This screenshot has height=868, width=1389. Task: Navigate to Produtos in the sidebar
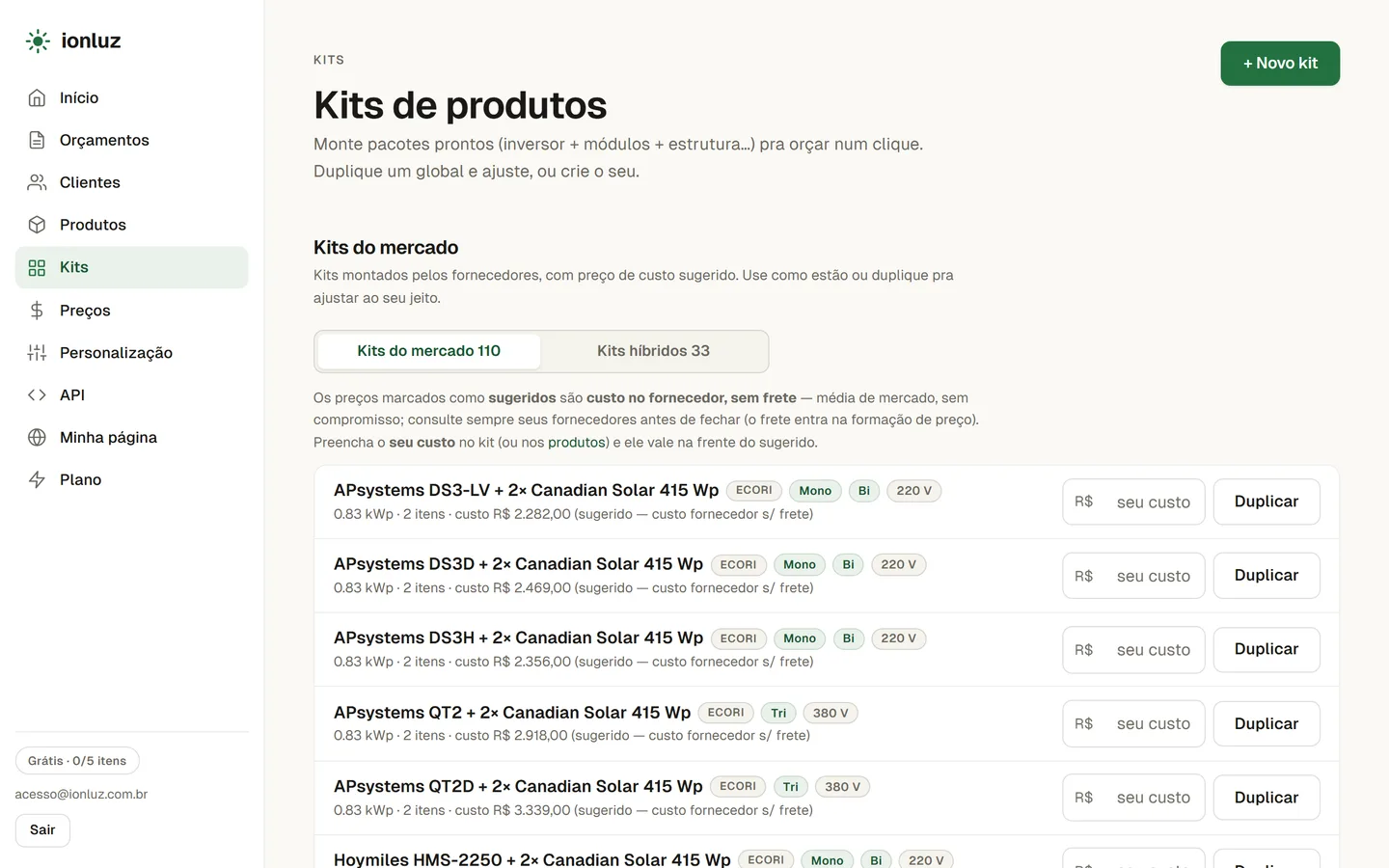[131, 225]
